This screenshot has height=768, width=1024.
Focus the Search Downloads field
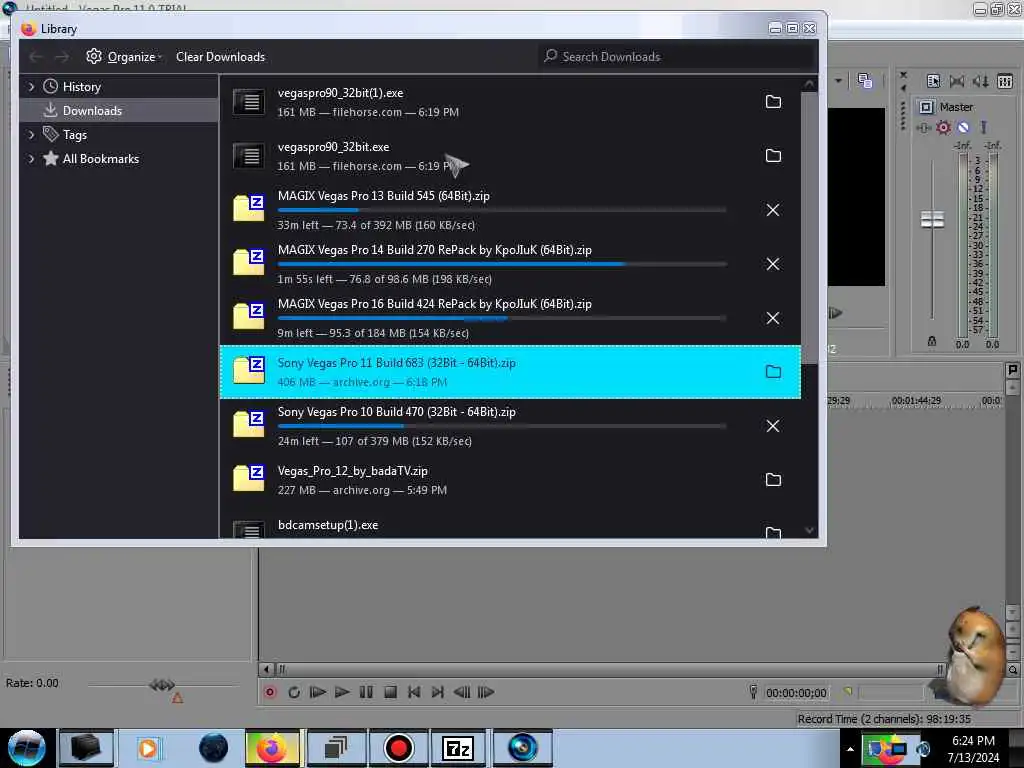point(676,57)
